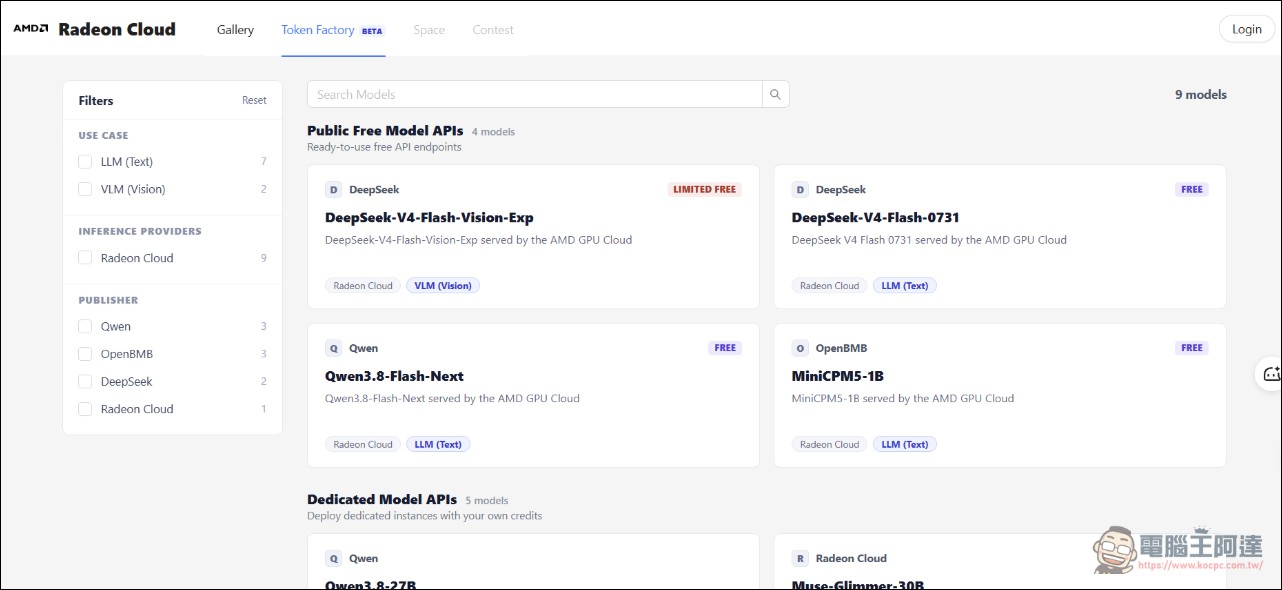Click the 'USE CASE' section label
The image size is (1282, 590).
(x=103, y=135)
